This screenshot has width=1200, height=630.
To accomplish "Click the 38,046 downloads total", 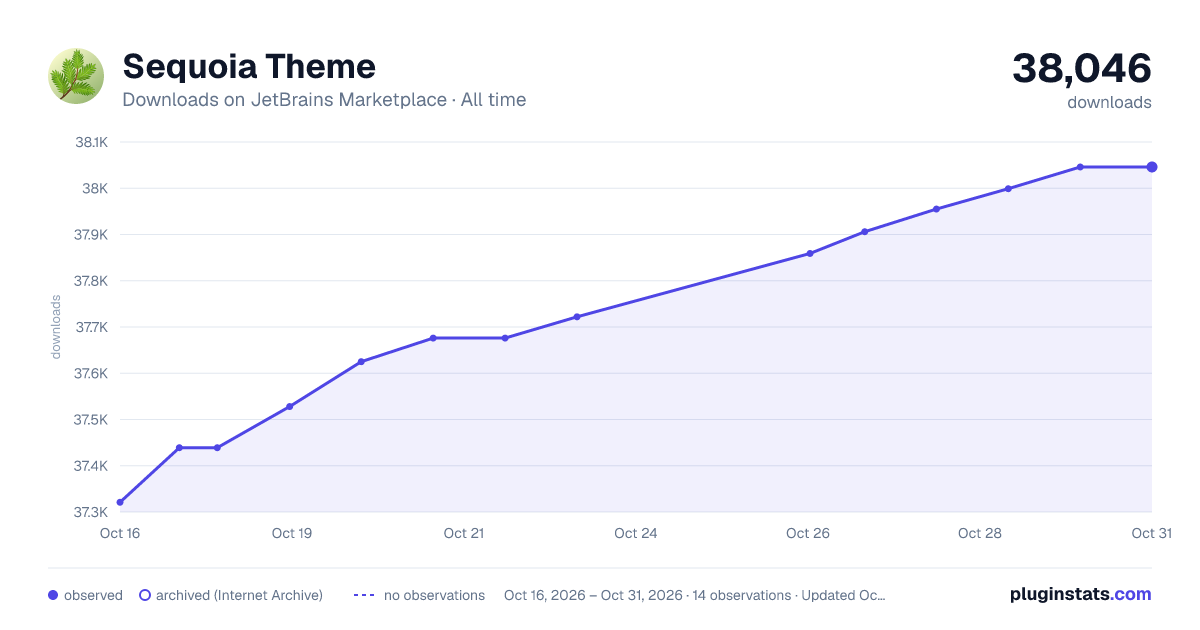I will click(1082, 69).
